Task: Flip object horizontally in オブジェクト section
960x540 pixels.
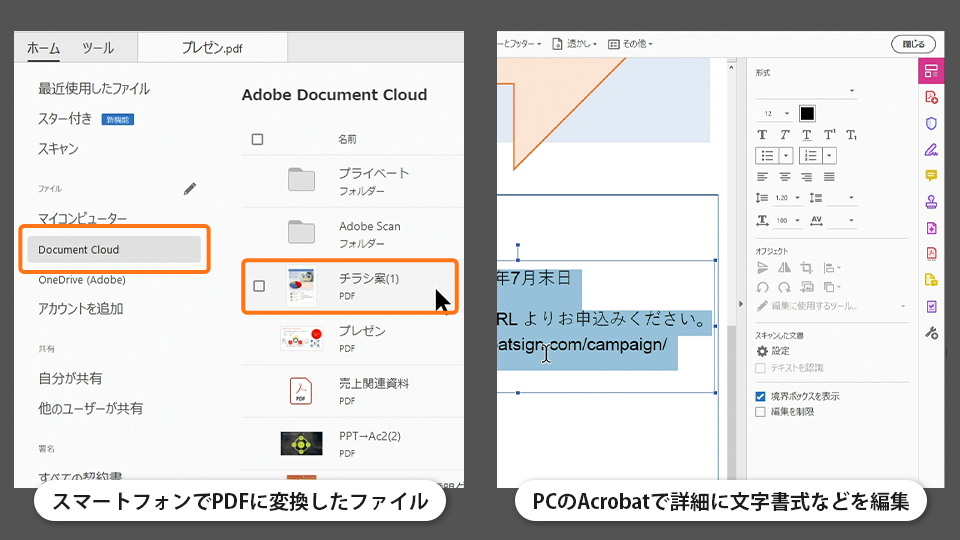Action: click(x=784, y=268)
